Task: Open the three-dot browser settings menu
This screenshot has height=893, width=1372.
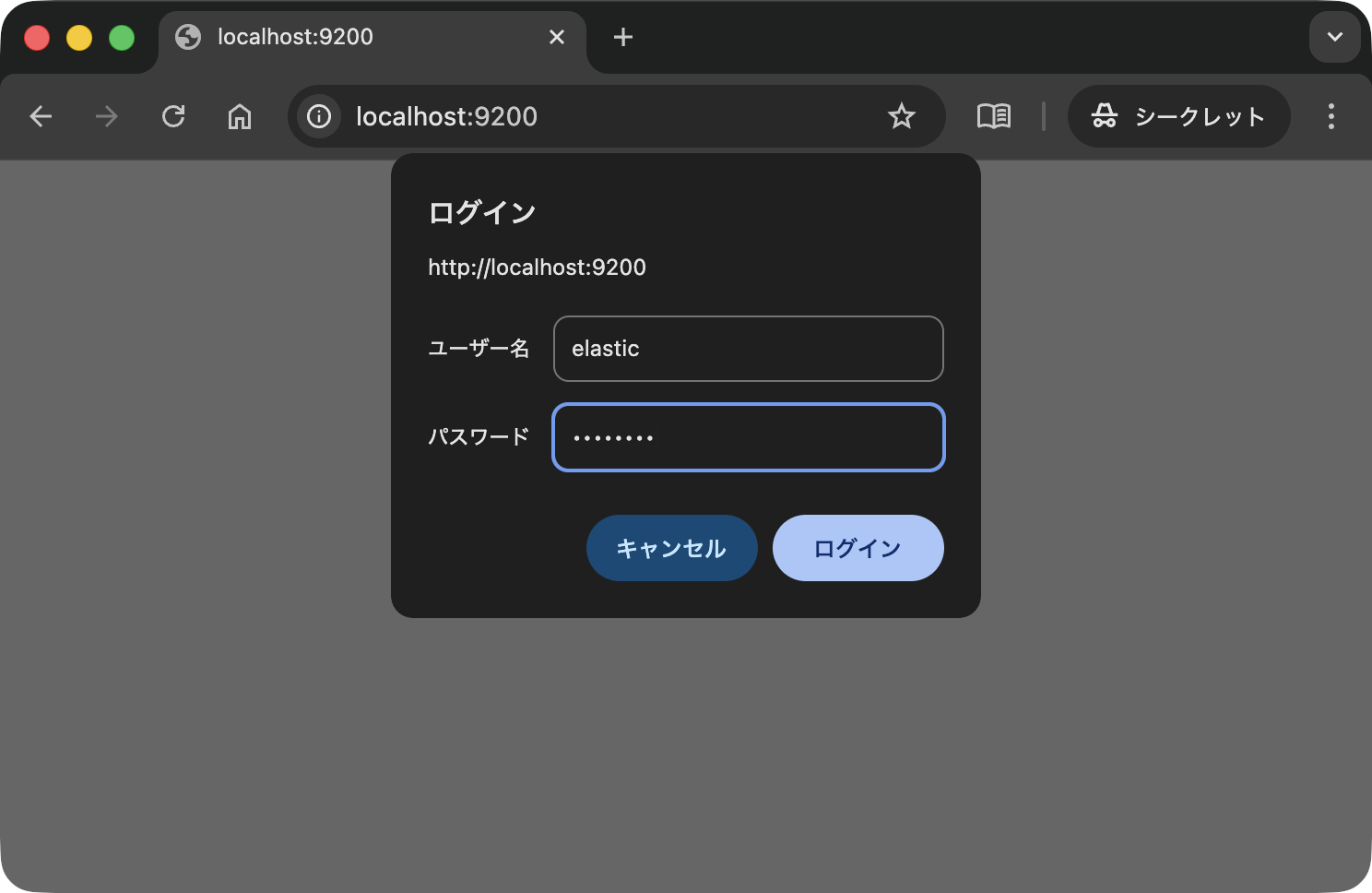Action: 1331,116
